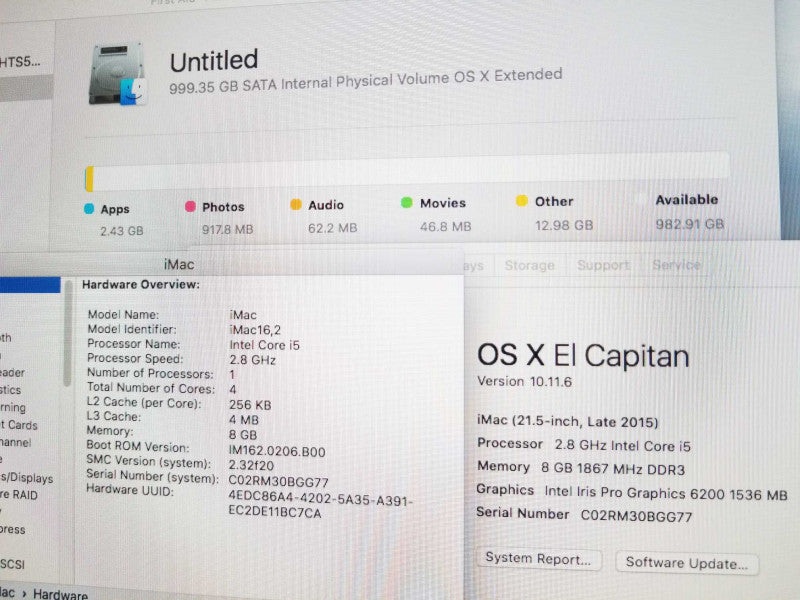Image resolution: width=800 pixels, height=600 pixels.
Task: Click the Processor Name value Intel Core i5
Action: pos(264,345)
